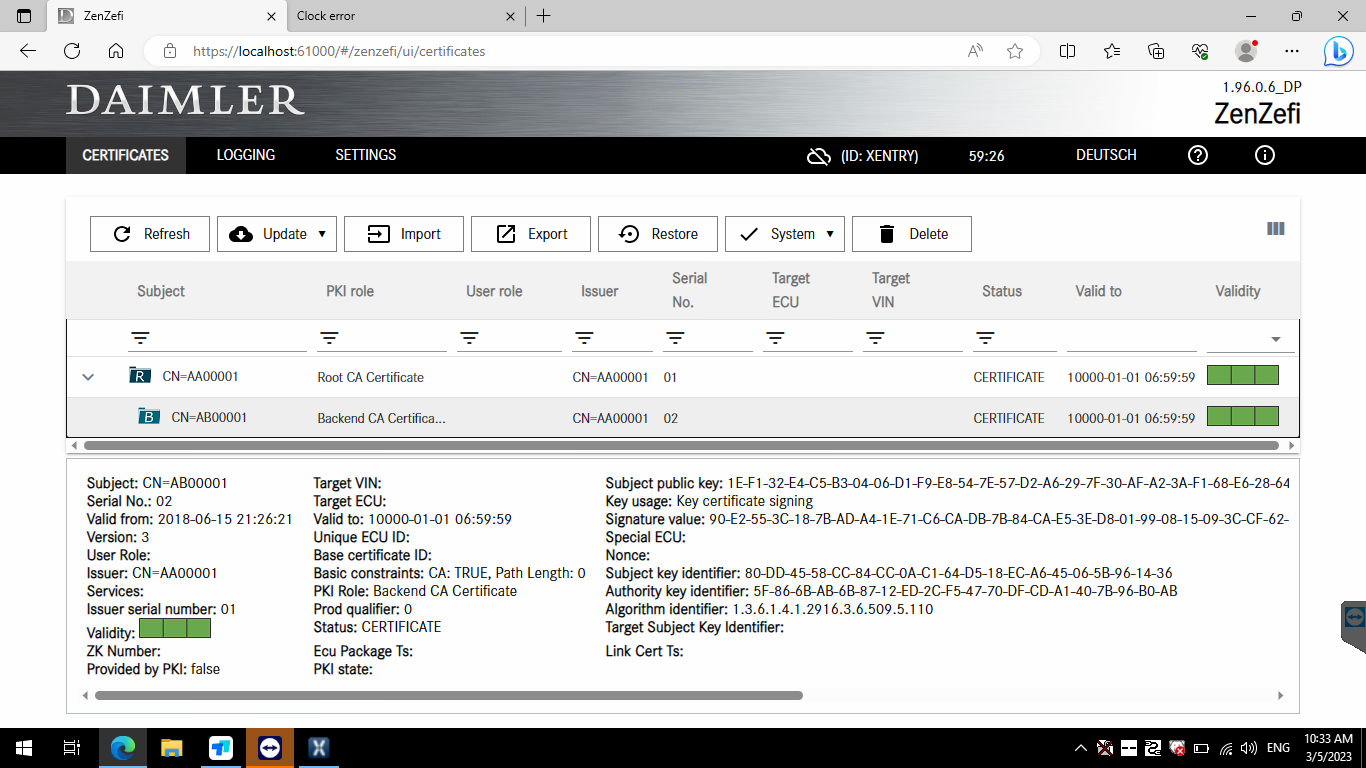
Task: Open the SETTINGS tab
Action: point(365,155)
